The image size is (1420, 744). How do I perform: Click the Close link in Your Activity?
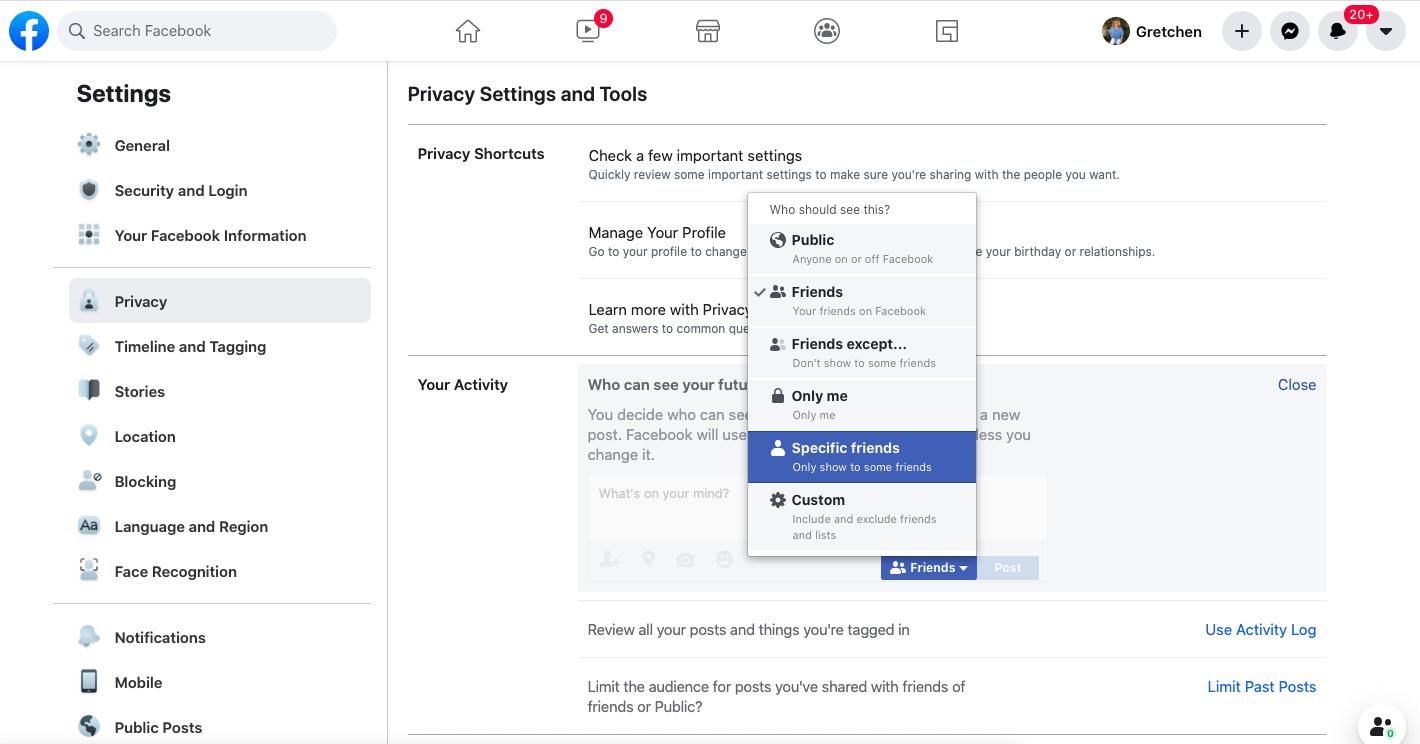[x=1297, y=385]
